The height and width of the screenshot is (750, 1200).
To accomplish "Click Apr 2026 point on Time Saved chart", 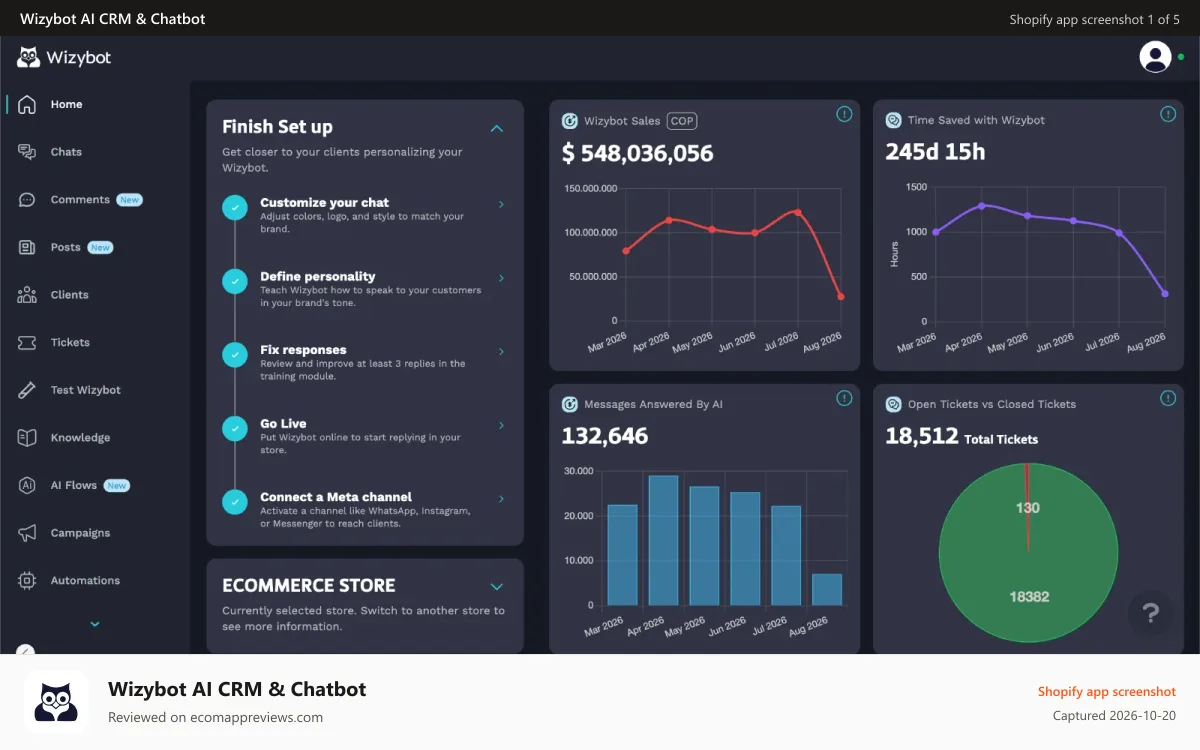I will pos(981,206).
